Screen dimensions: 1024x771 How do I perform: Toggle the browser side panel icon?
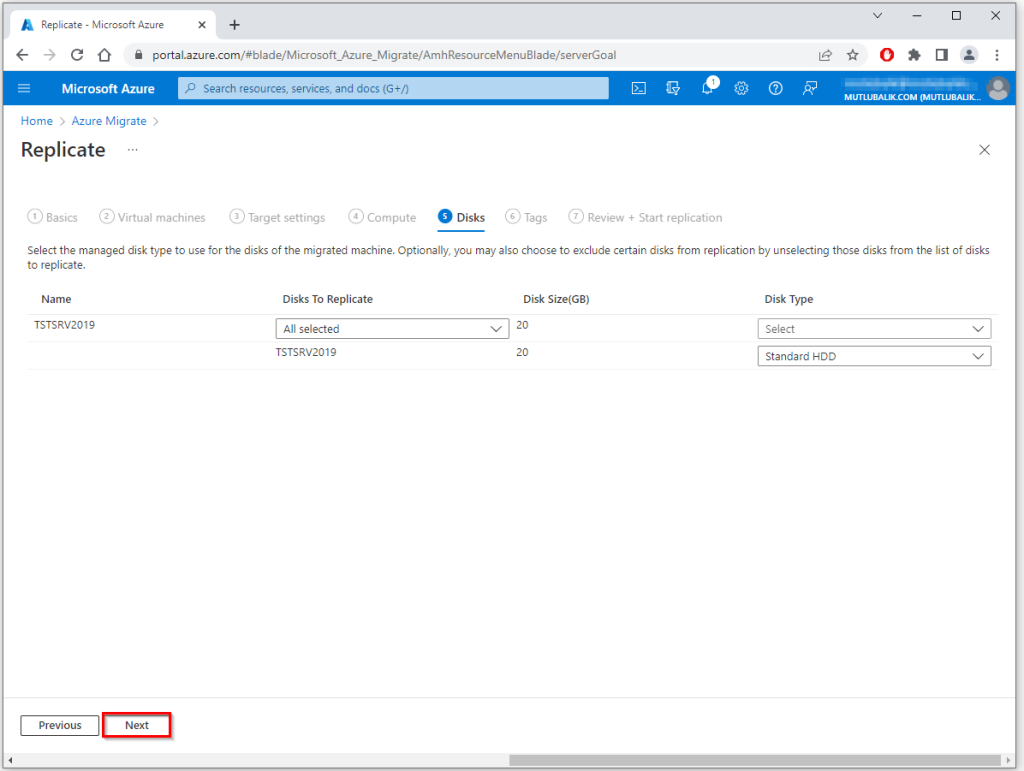942,55
